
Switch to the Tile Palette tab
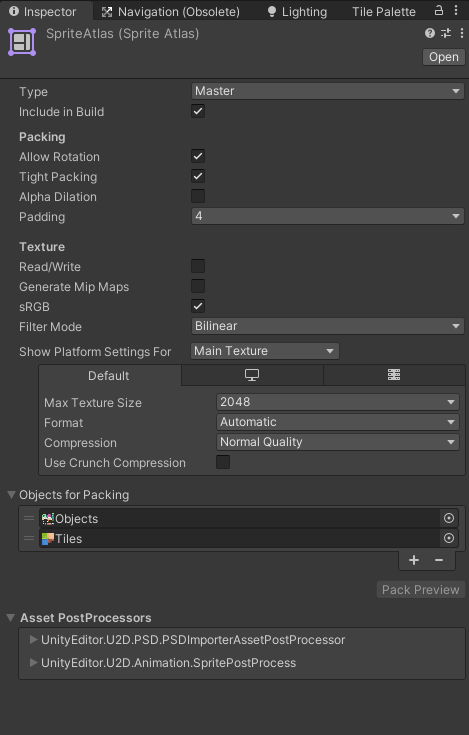click(384, 12)
